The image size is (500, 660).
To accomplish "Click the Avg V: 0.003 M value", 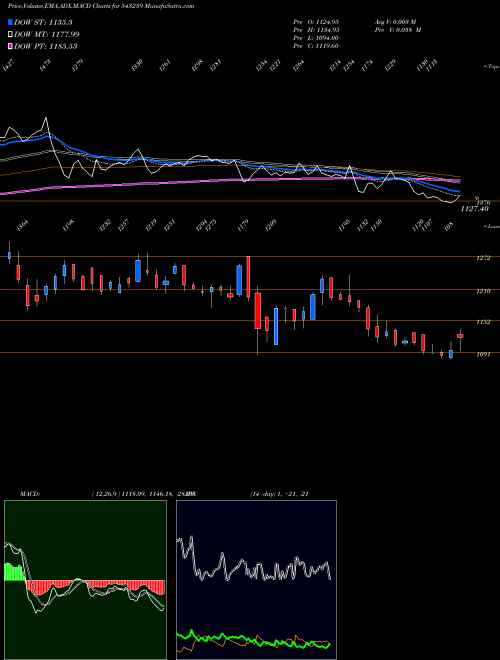I will click(395, 22).
